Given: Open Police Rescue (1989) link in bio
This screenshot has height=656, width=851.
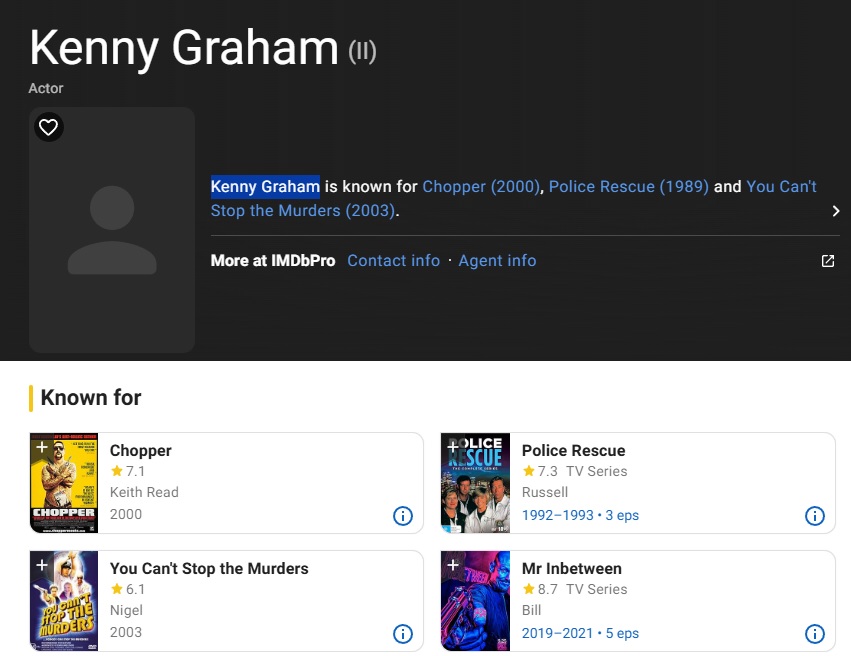Looking at the screenshot, I should (628, 187).
